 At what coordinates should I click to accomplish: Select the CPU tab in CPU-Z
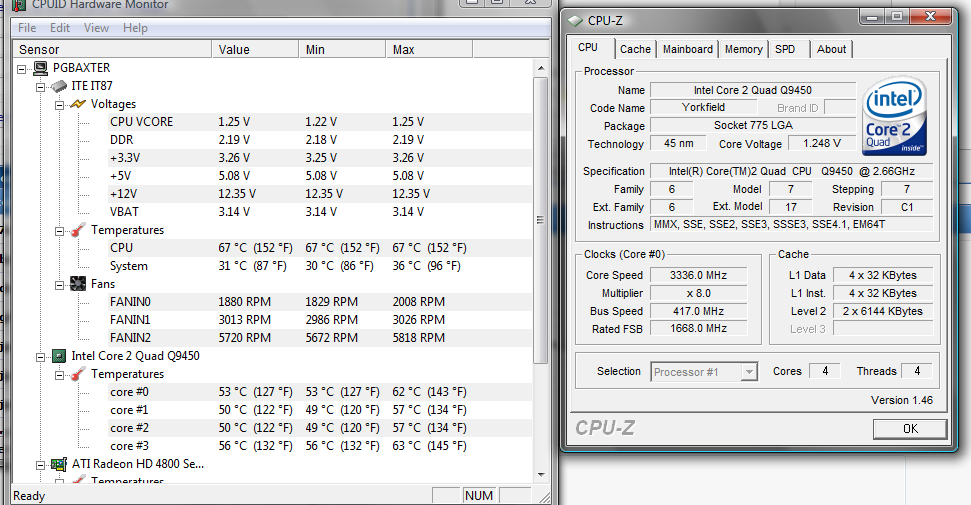[588, 48]
